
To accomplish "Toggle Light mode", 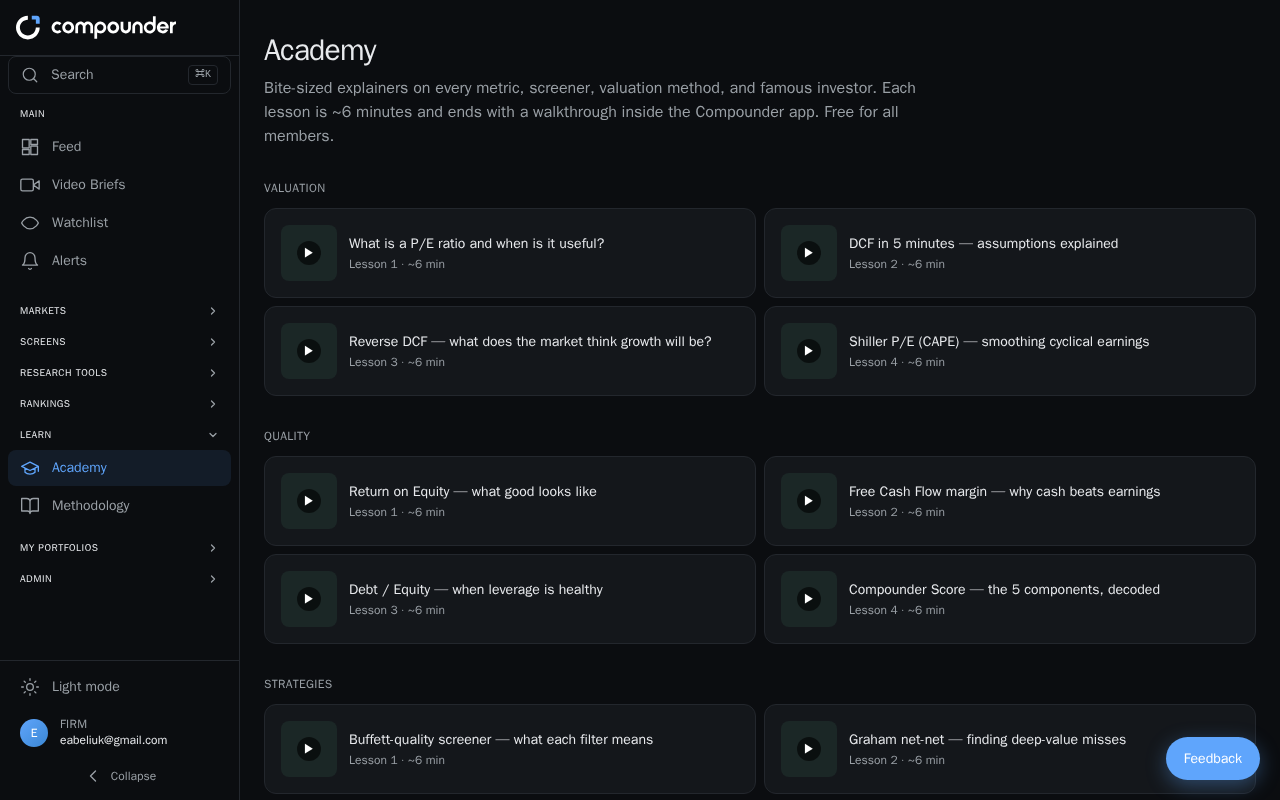I will (x=119, y=687).
